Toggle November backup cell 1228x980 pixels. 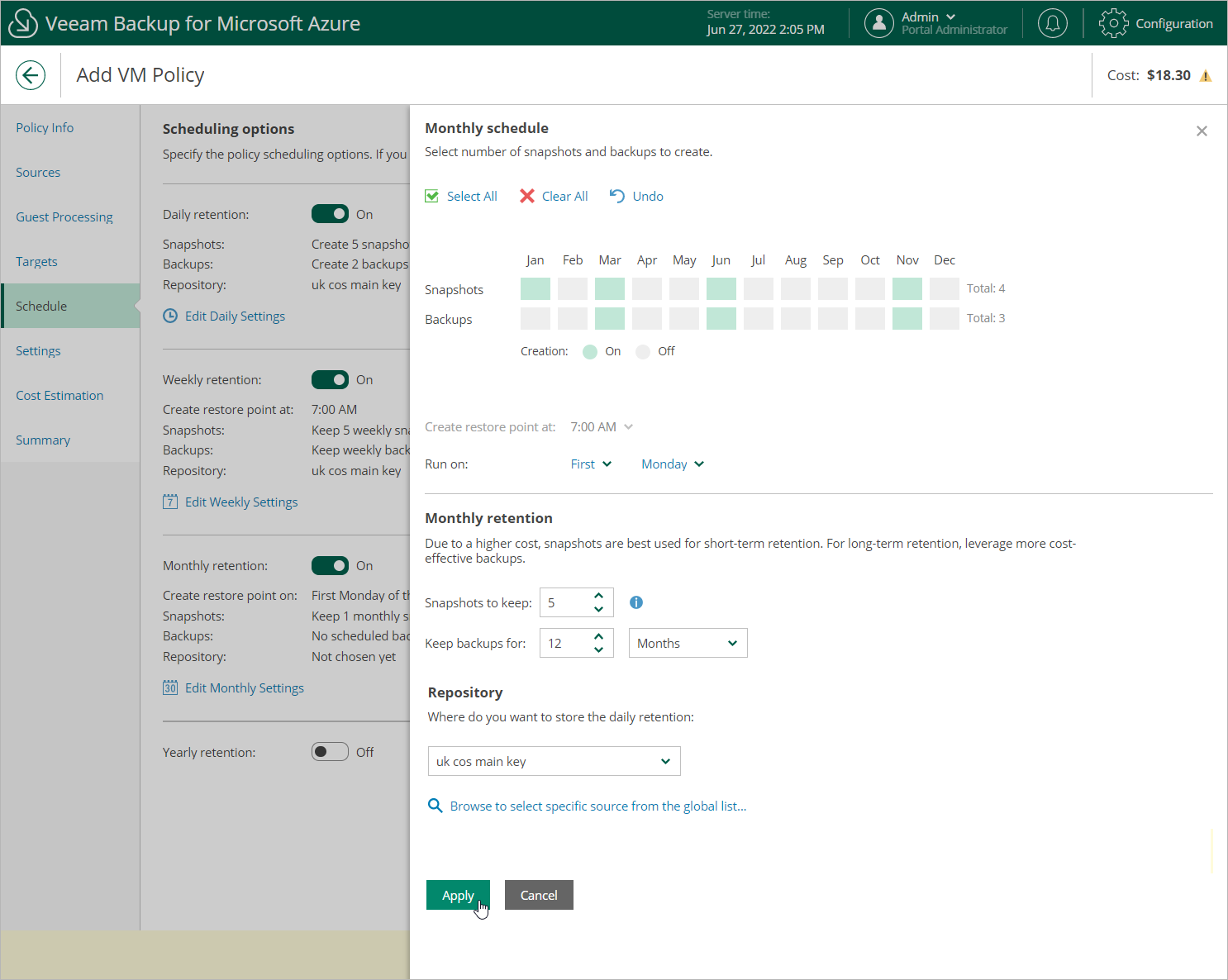click(x=907, y=319)
